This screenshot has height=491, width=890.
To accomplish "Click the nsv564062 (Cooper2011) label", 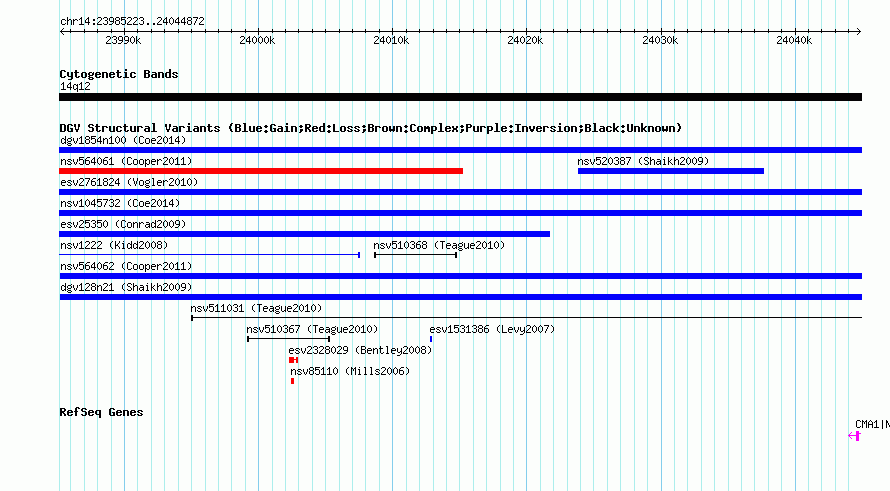I will pos(126,266).
